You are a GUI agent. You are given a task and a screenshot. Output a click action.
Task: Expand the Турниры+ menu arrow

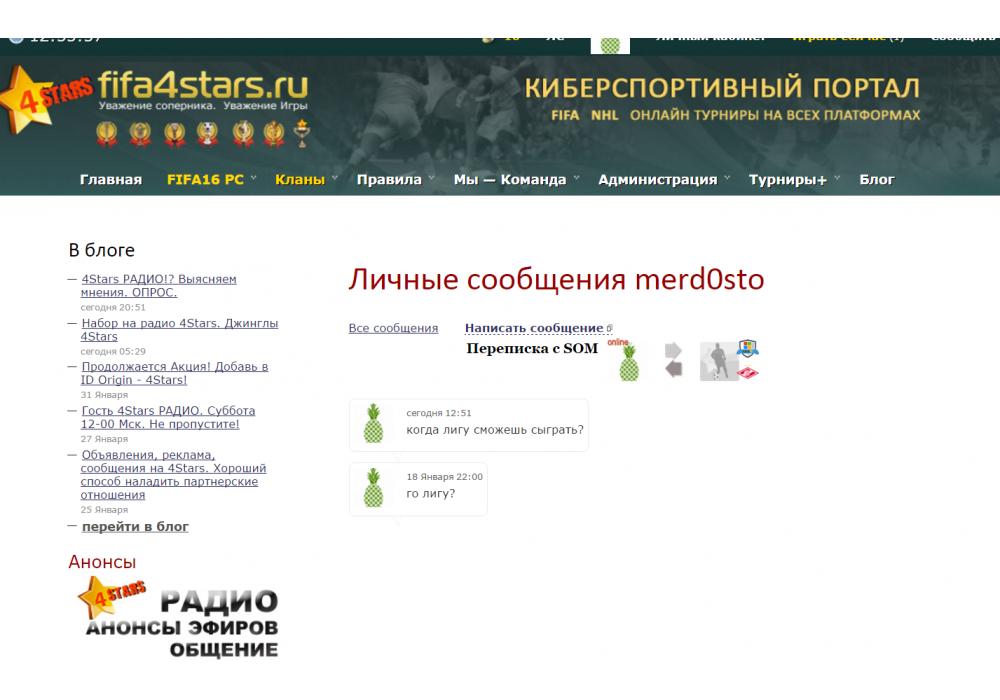coord(837,178)
